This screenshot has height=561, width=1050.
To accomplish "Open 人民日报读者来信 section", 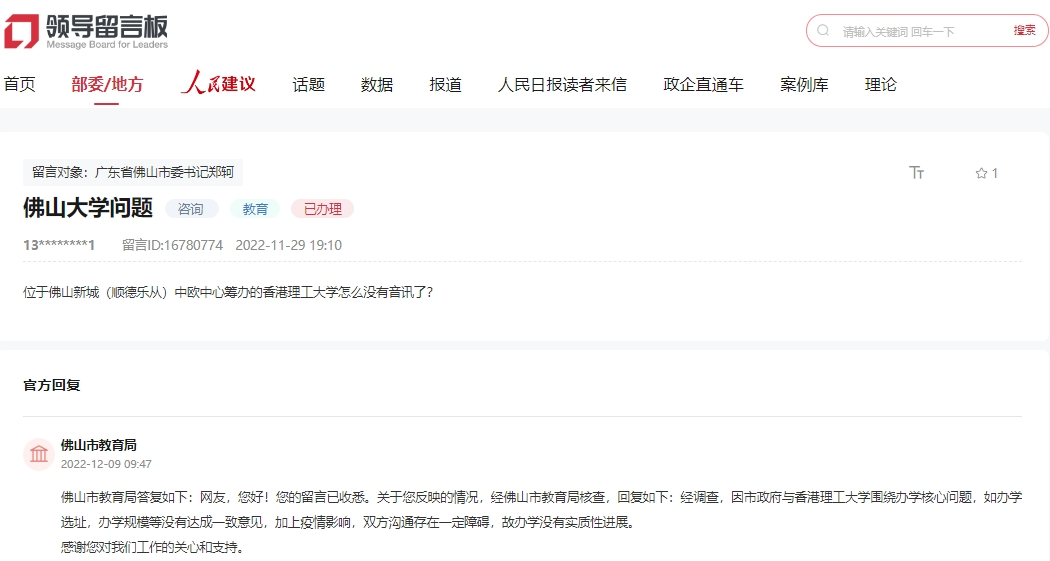I will (562, 84).
